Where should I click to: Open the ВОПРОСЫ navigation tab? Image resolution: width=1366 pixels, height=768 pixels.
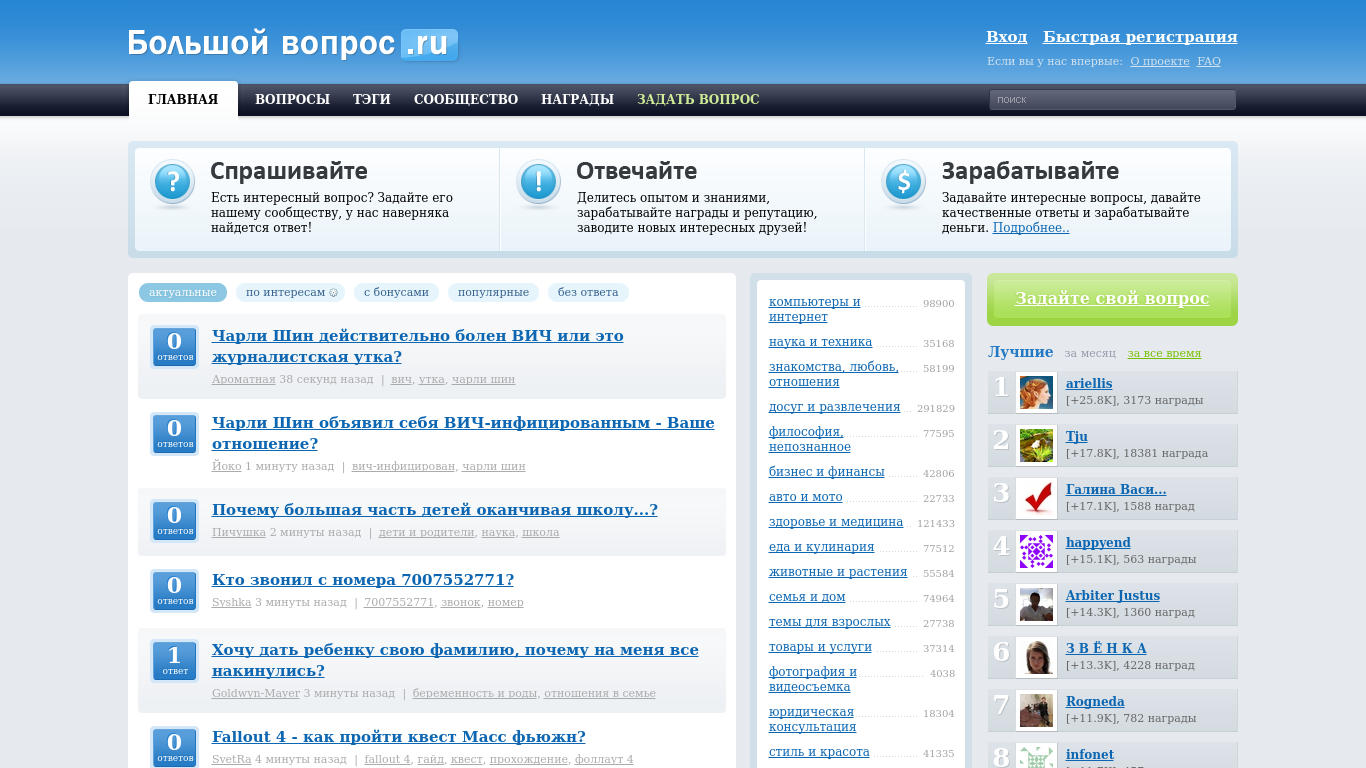coord(292,99)
